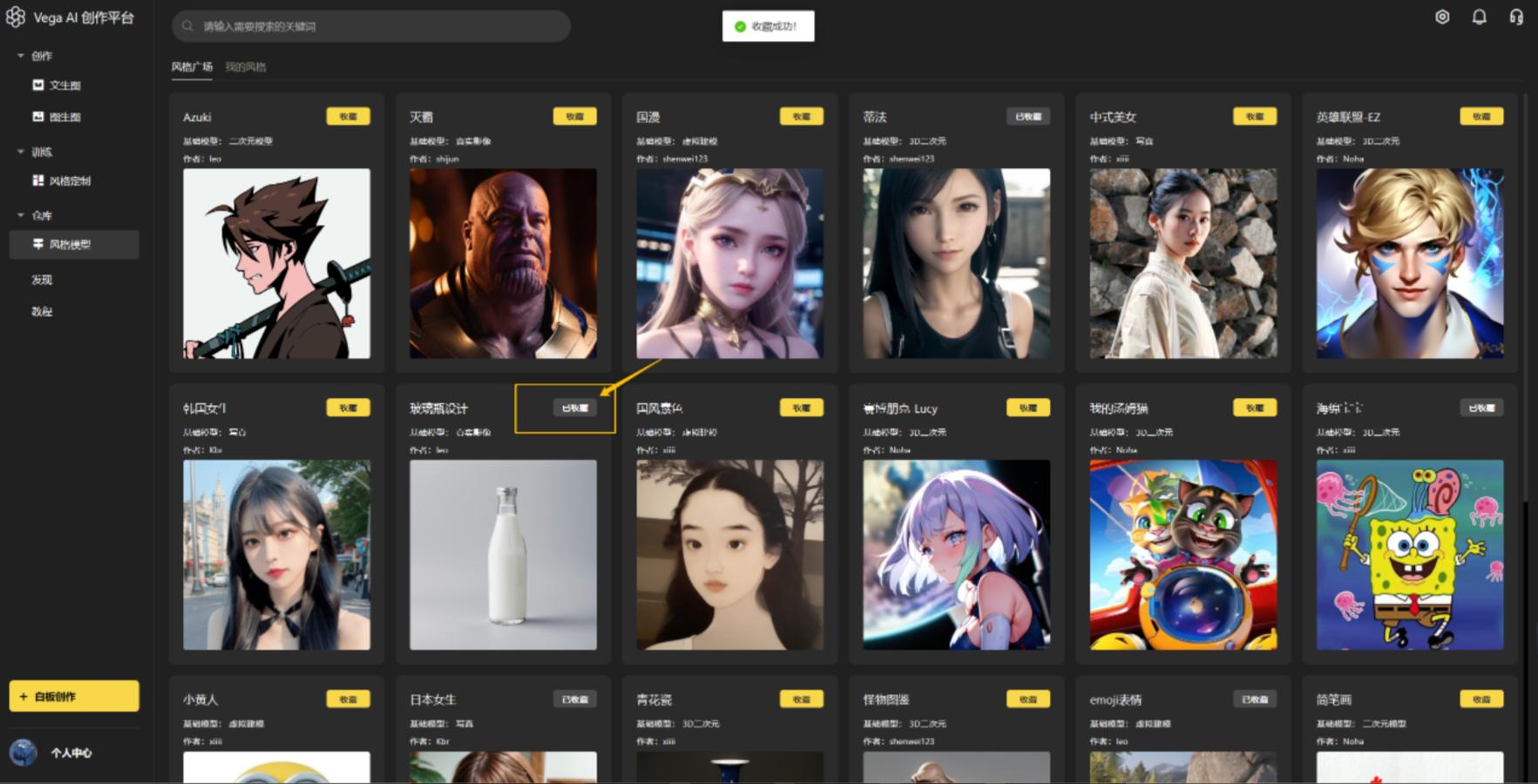Open the 国漫 crowned girl thumbnail

tap(729, 263)
